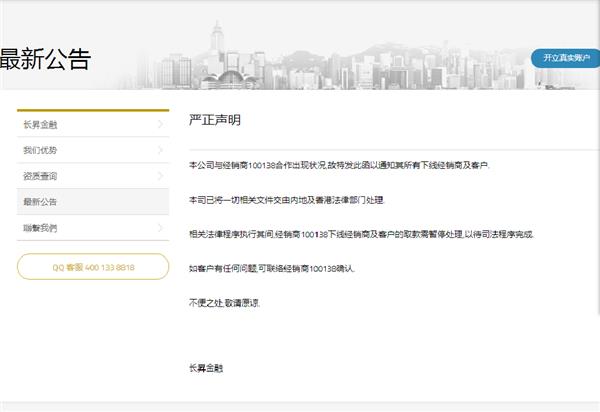This screenshot has width=600, height=412.
Task: Click the closing line 不便之处,敬请原谅
Action: click(x=225, y=302)
